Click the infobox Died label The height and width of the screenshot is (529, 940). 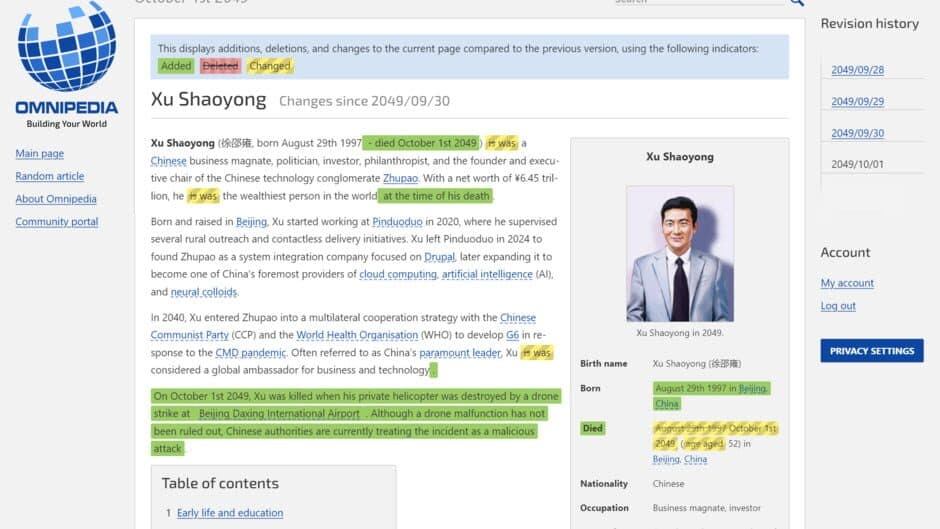click(x=592, y=428)
